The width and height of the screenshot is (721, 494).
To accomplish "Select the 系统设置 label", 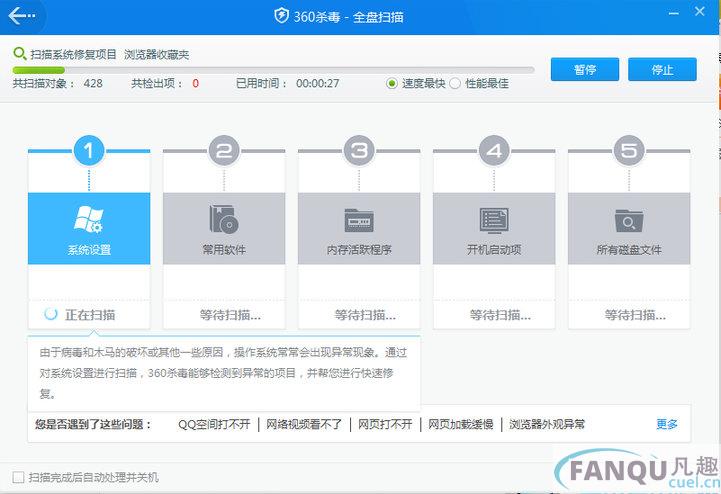I will pyautogui.click(x=89, y=250).
